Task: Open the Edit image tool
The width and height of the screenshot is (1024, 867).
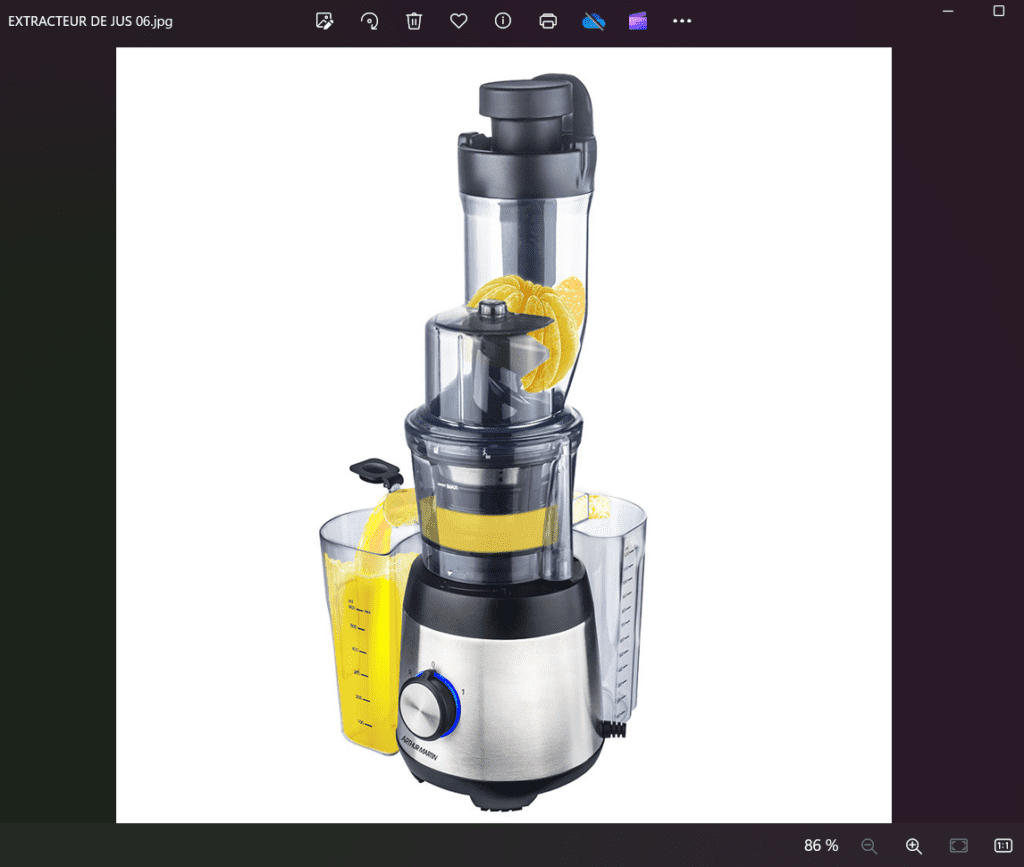Action: tap(324, 21)
